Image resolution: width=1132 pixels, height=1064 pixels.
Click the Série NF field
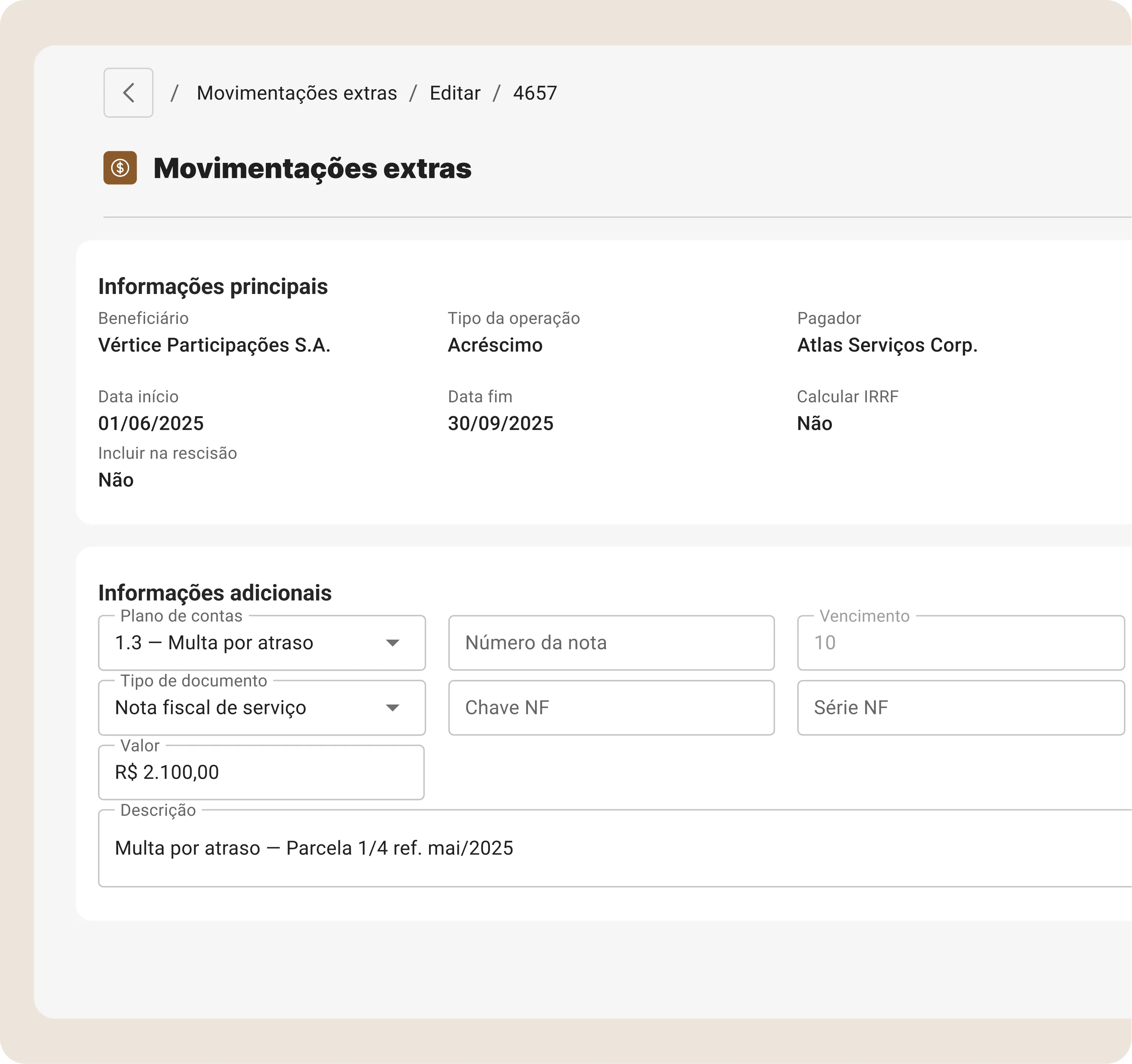point(960,708)
